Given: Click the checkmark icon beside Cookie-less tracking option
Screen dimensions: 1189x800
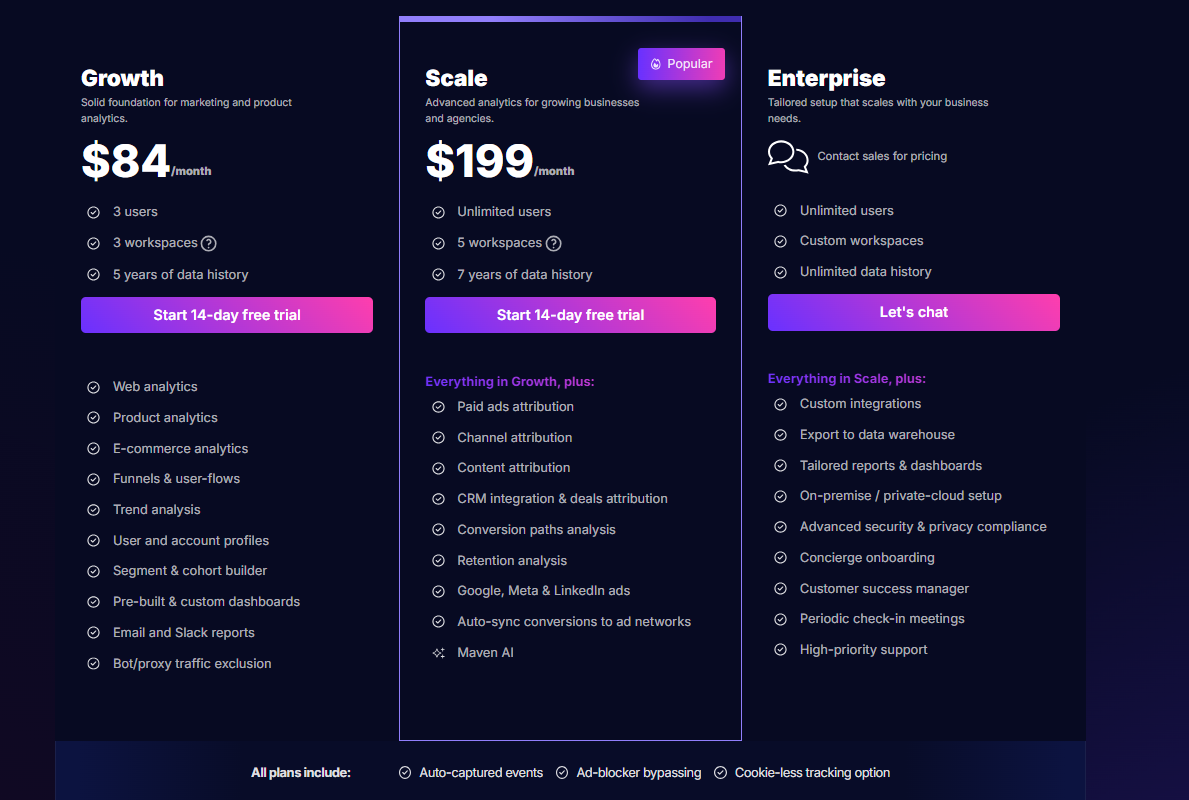Looking at the screenshot, I should pos(720,772).
